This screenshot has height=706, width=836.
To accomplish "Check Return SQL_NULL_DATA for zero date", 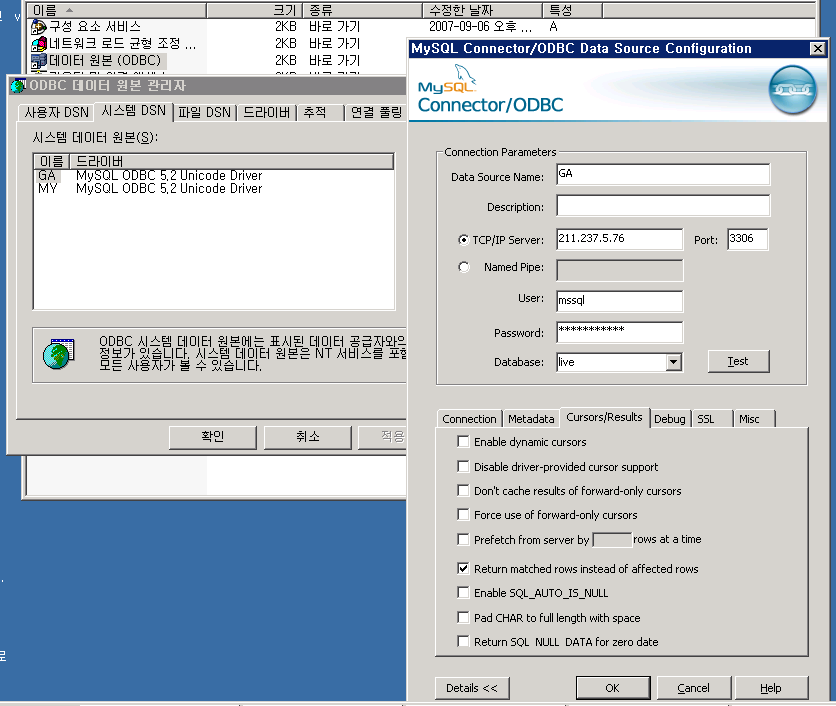I will [463, 641].
